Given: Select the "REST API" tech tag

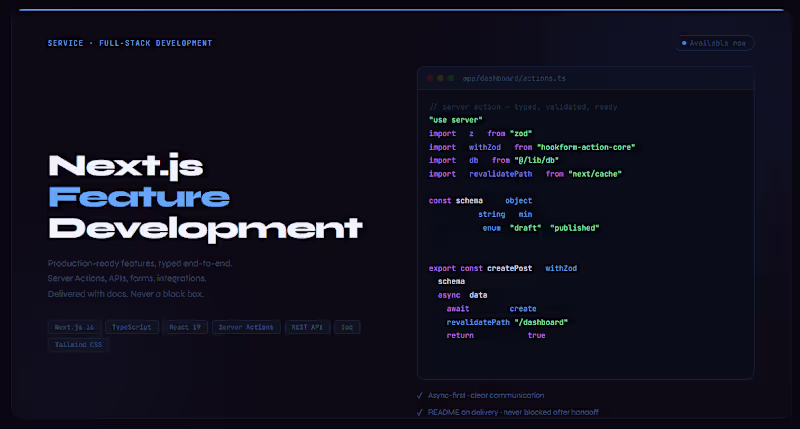Looking at the screenshot, I should pyautogui.click(x=307, y=327).
